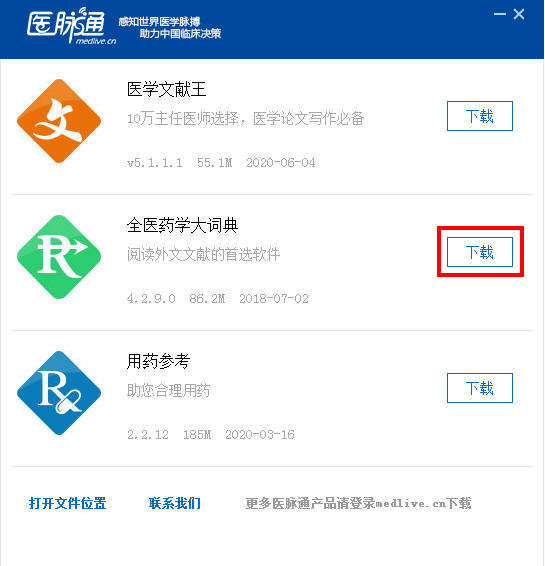Click the orange 医学文献王 app icon

click(x=59, y=121)
